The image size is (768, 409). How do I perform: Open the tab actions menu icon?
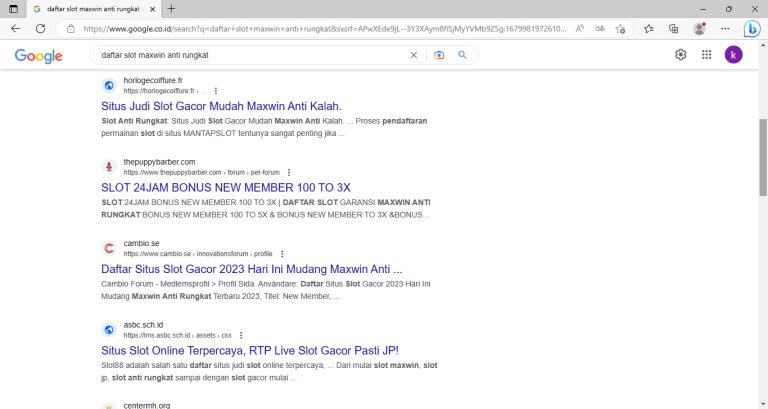tap(13, 9)
